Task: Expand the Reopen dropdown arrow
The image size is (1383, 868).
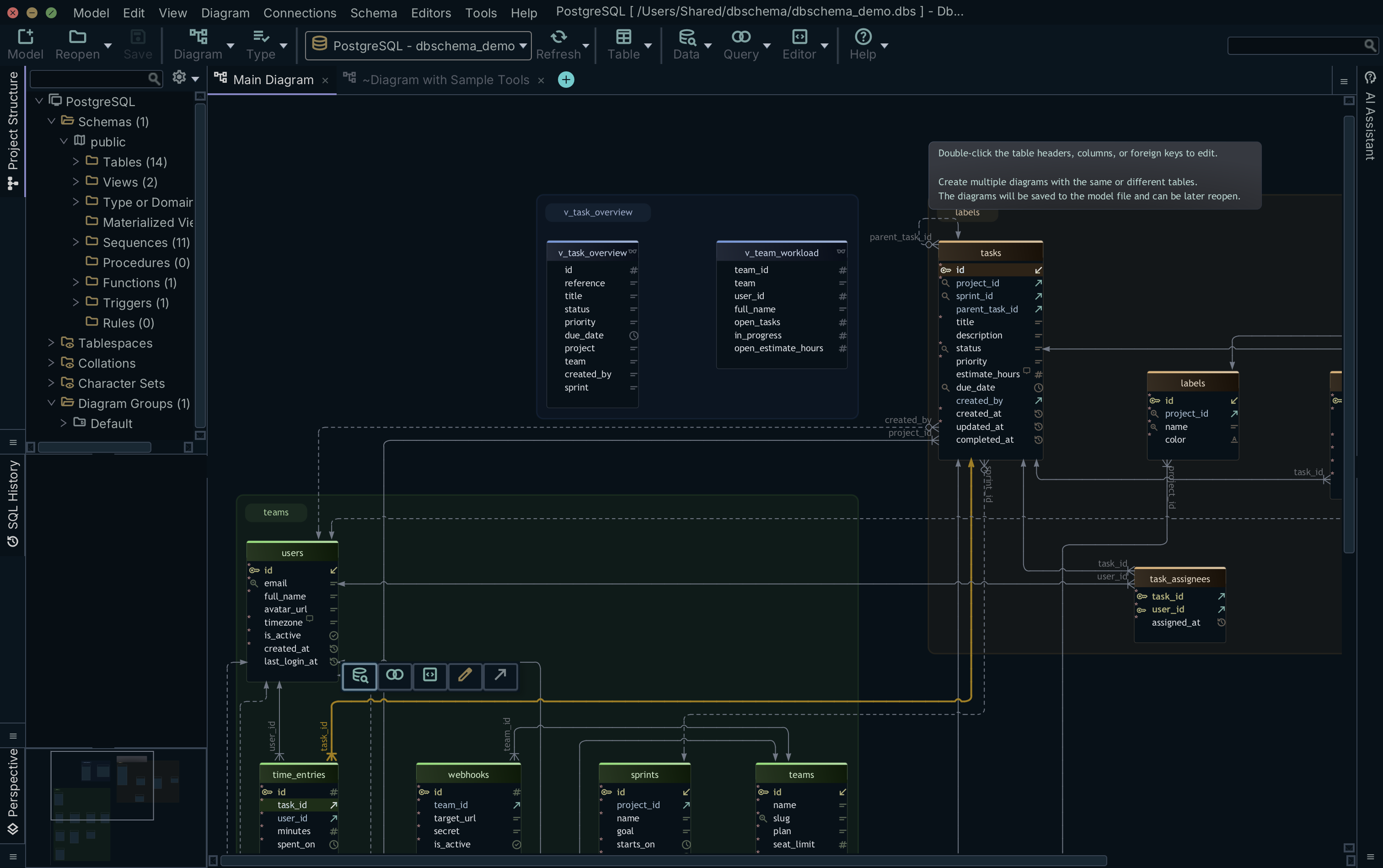Action: point(108,45)
